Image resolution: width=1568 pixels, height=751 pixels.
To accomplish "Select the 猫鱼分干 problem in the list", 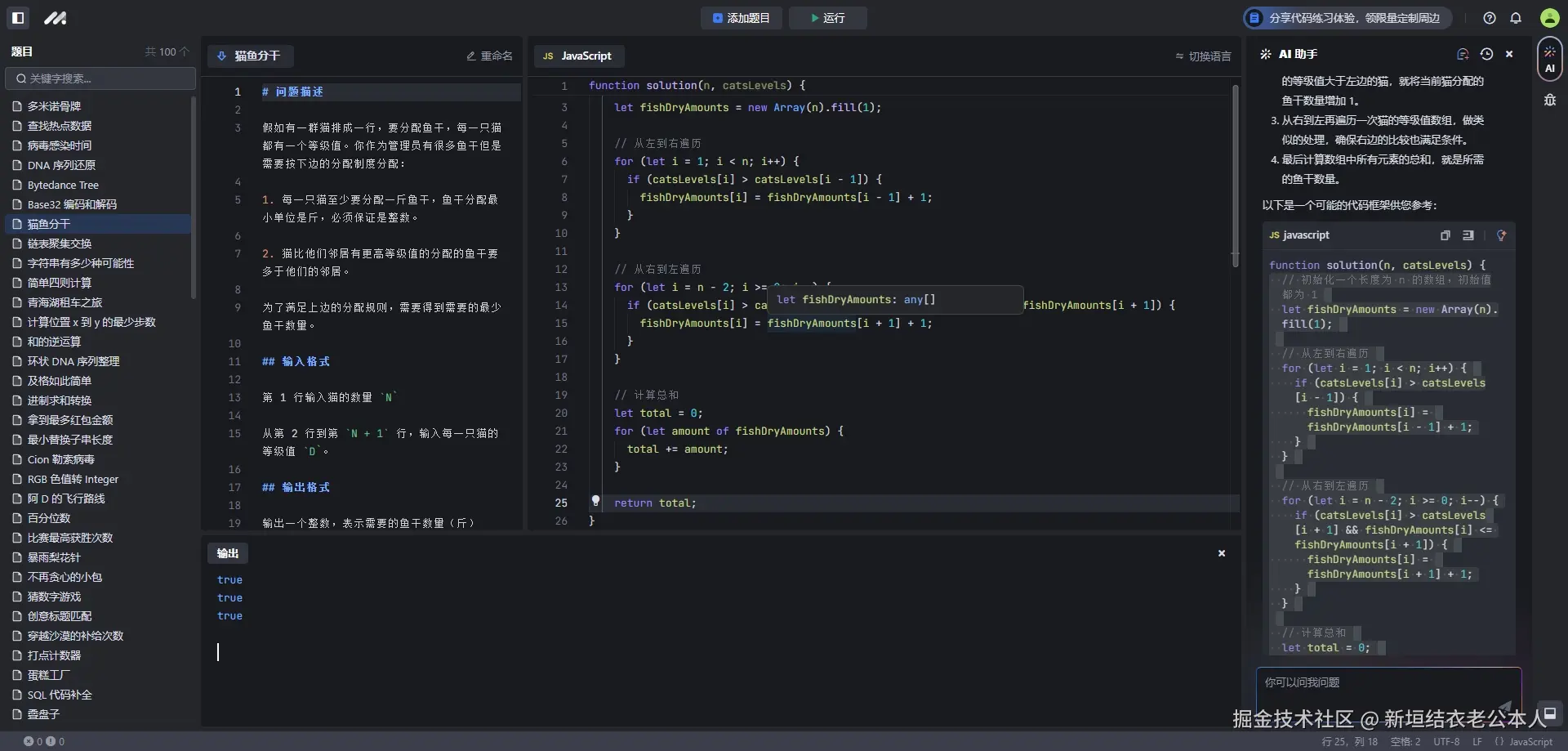I will click(x=98, y=224).
